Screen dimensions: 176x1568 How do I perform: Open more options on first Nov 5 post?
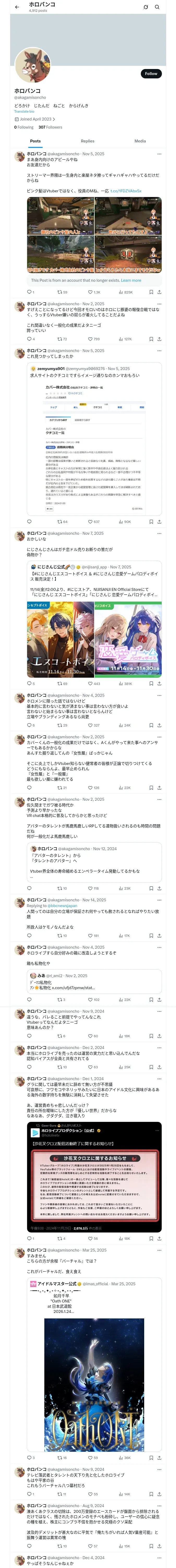159,154
